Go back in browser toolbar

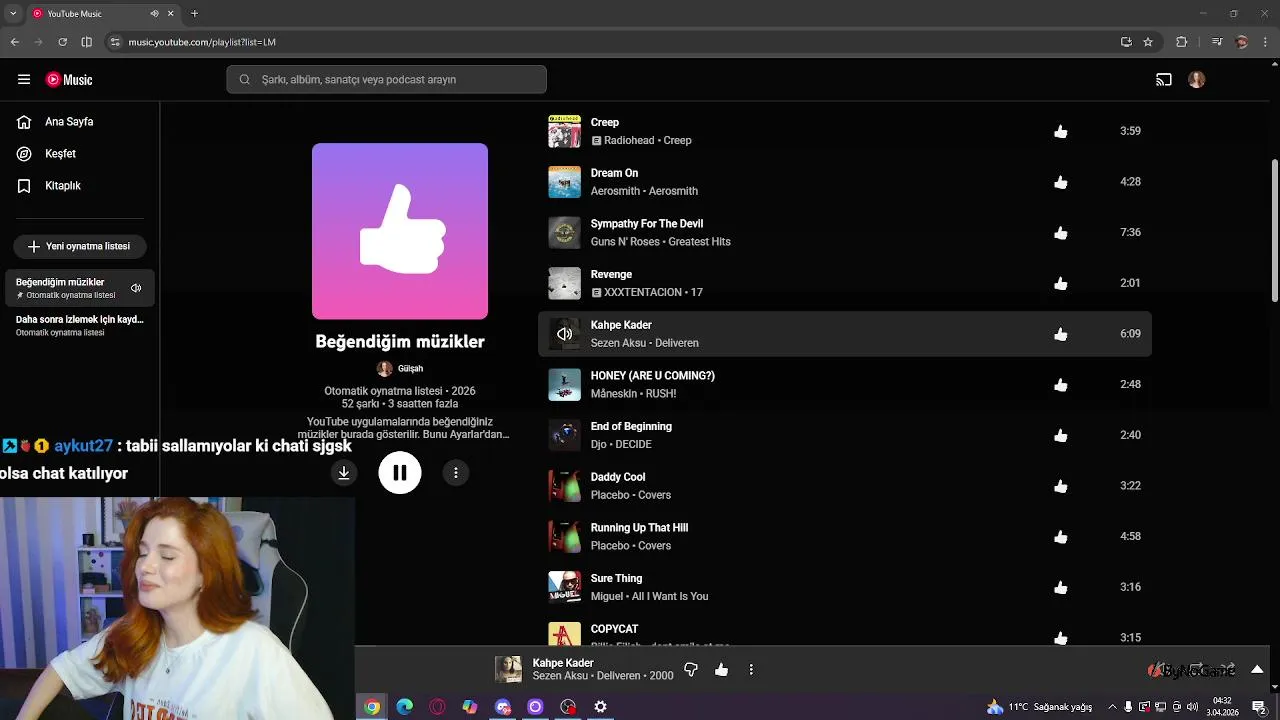pos(15,42)
